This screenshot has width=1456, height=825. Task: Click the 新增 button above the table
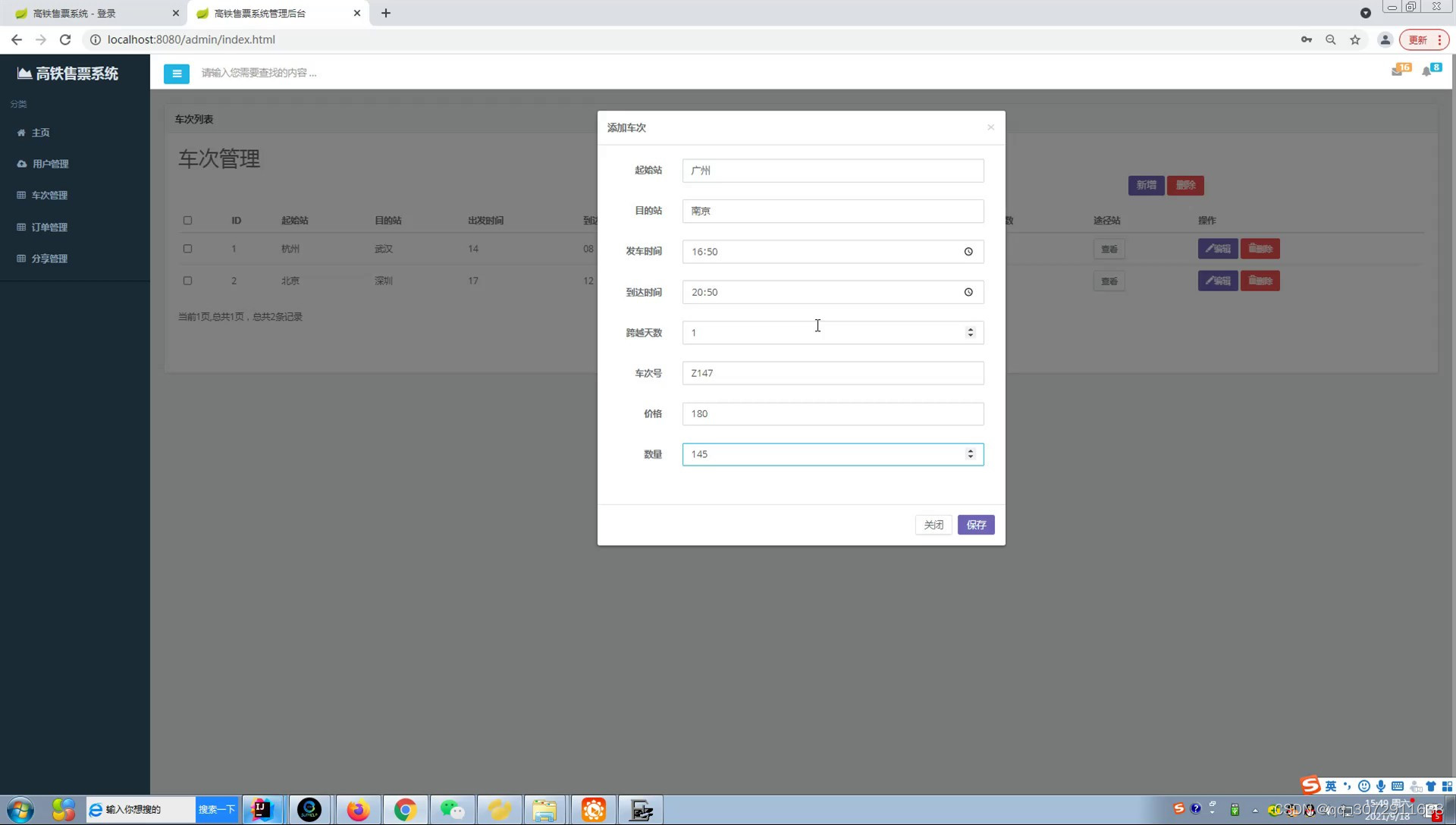click(1146, 185)
